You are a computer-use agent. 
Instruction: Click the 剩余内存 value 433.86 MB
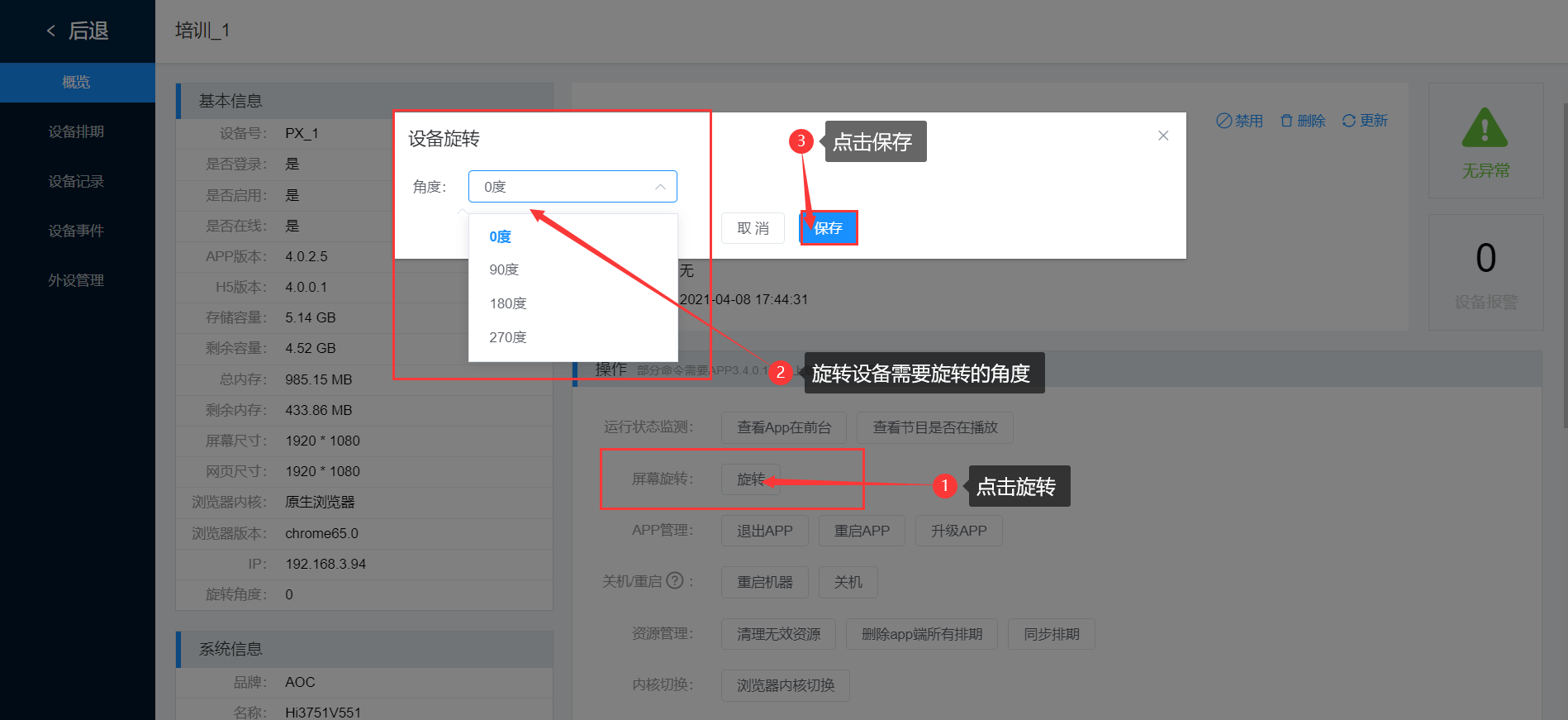point(319,410)
